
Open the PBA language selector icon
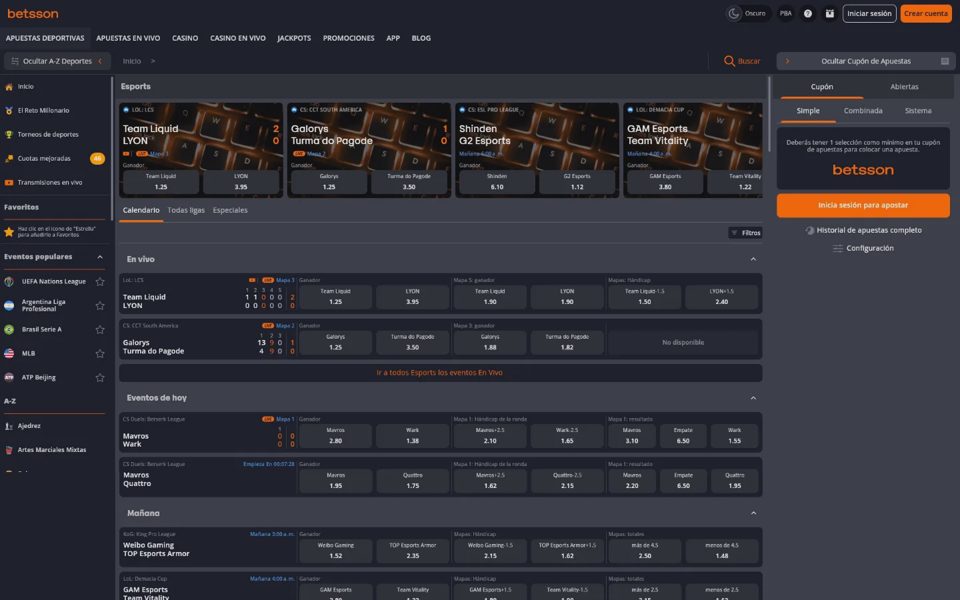[x=786, y=13]
